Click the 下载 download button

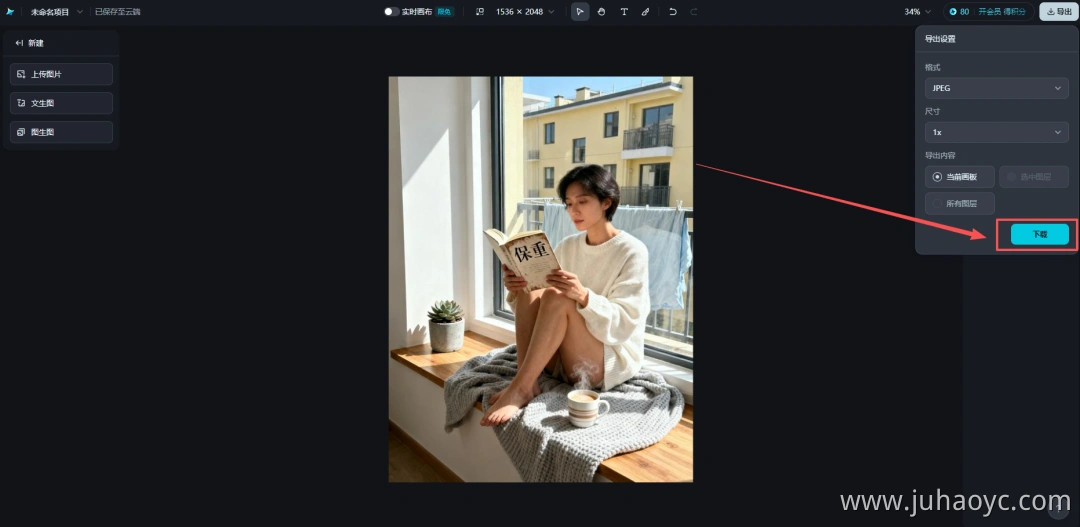coord(1039,234)
